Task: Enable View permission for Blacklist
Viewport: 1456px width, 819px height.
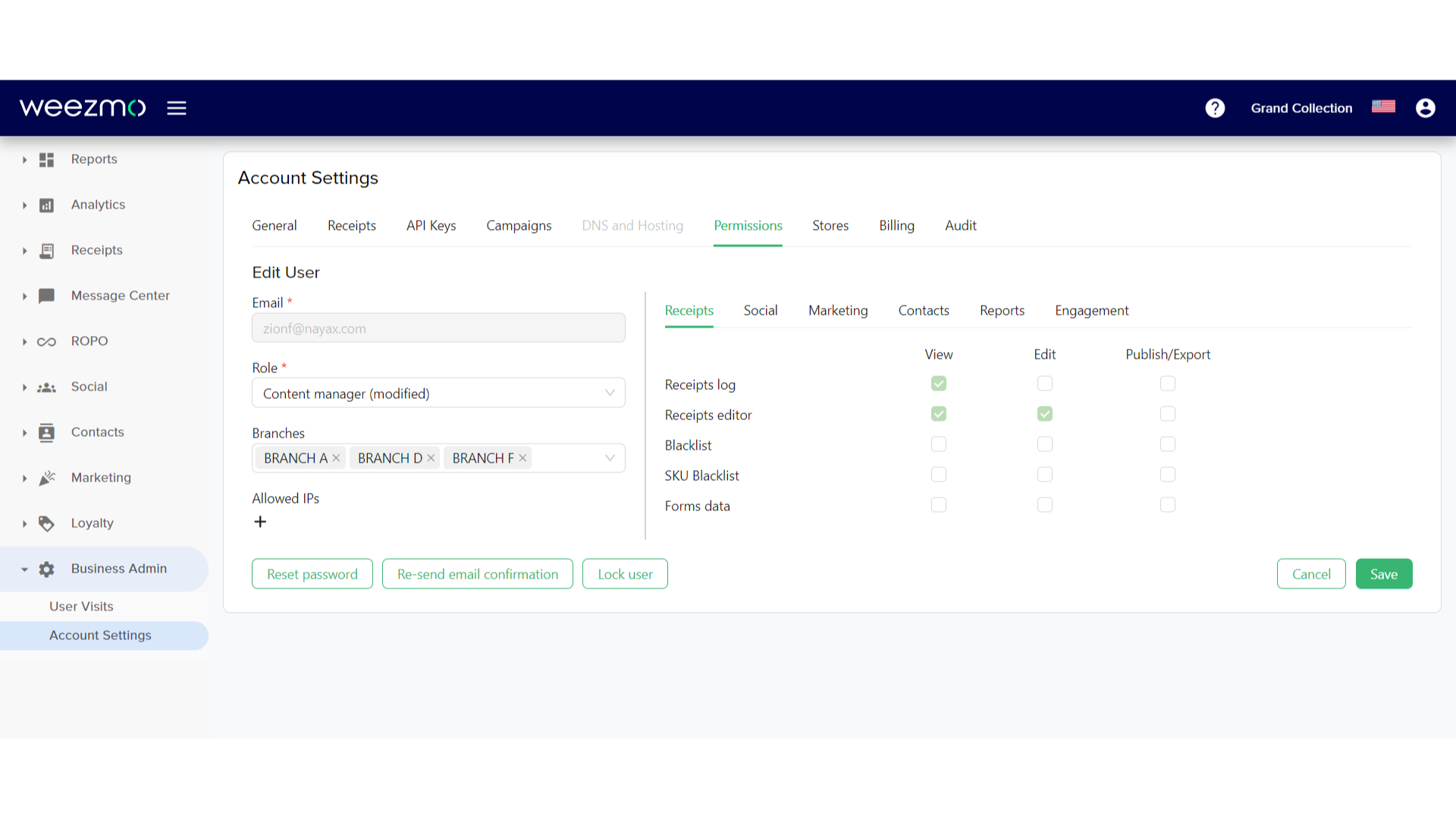Action: pyautogui.click(x=938, y=444)
